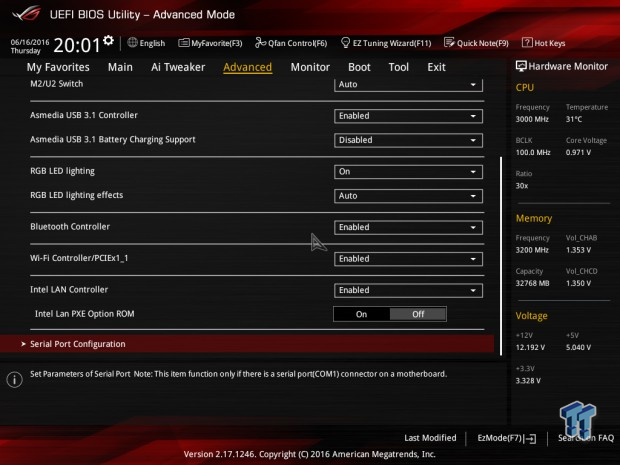Click Last Modified button
620x465 pixels.
point(430,438)
